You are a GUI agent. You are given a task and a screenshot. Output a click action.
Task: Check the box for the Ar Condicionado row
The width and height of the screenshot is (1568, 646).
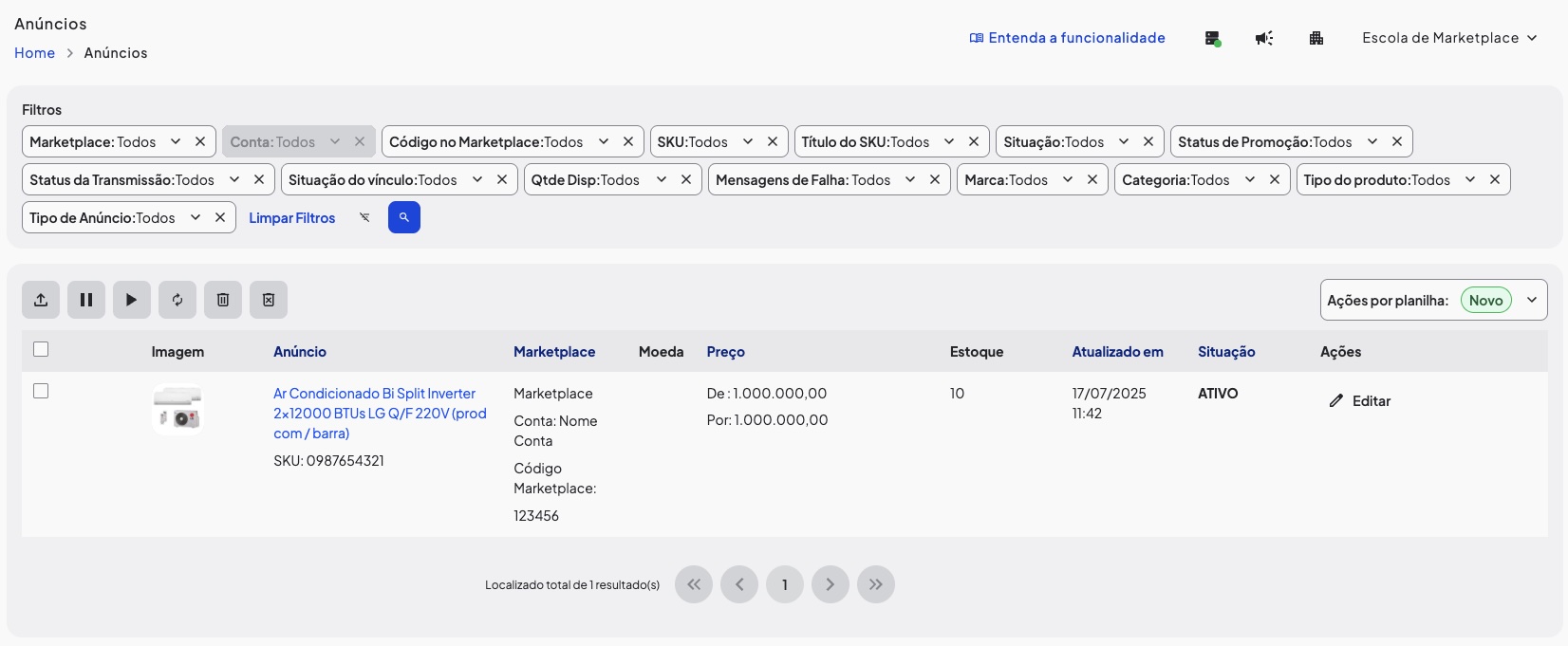[41, 391]
